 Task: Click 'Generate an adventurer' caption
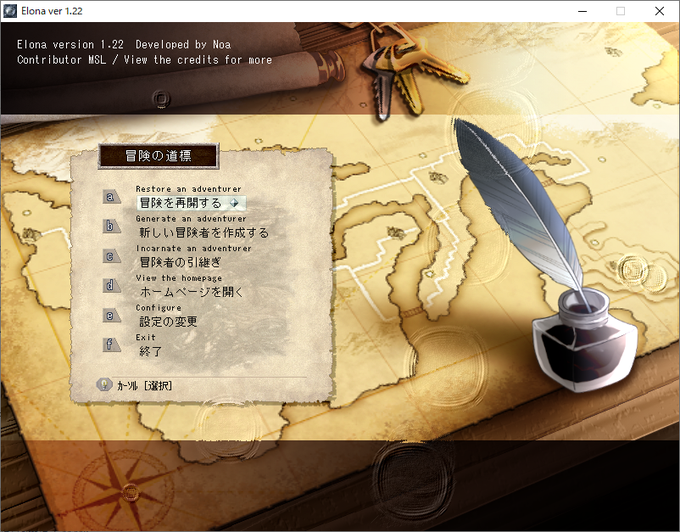[x=191, y=219]
